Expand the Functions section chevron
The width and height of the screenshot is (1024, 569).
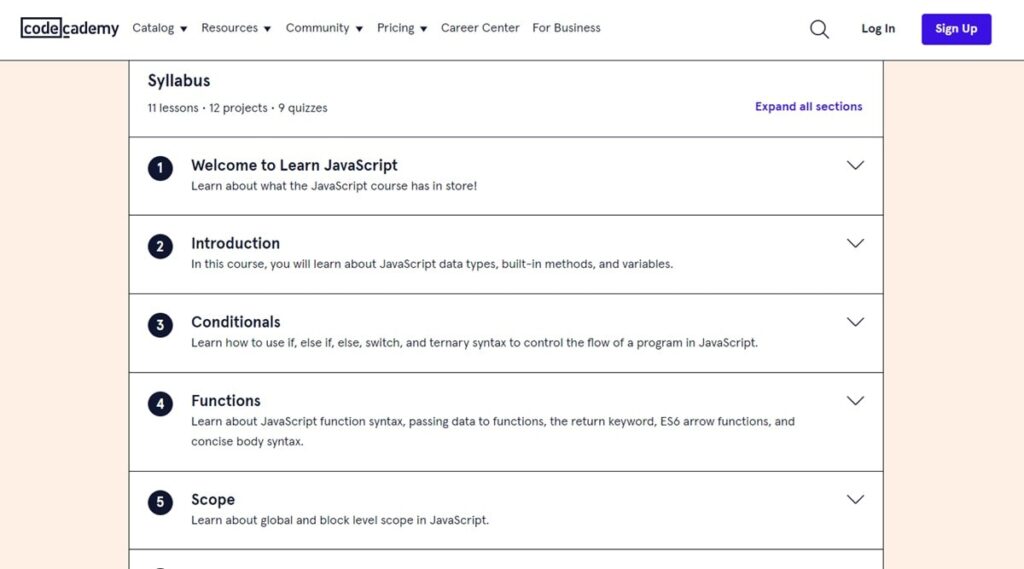pos(855,401)
